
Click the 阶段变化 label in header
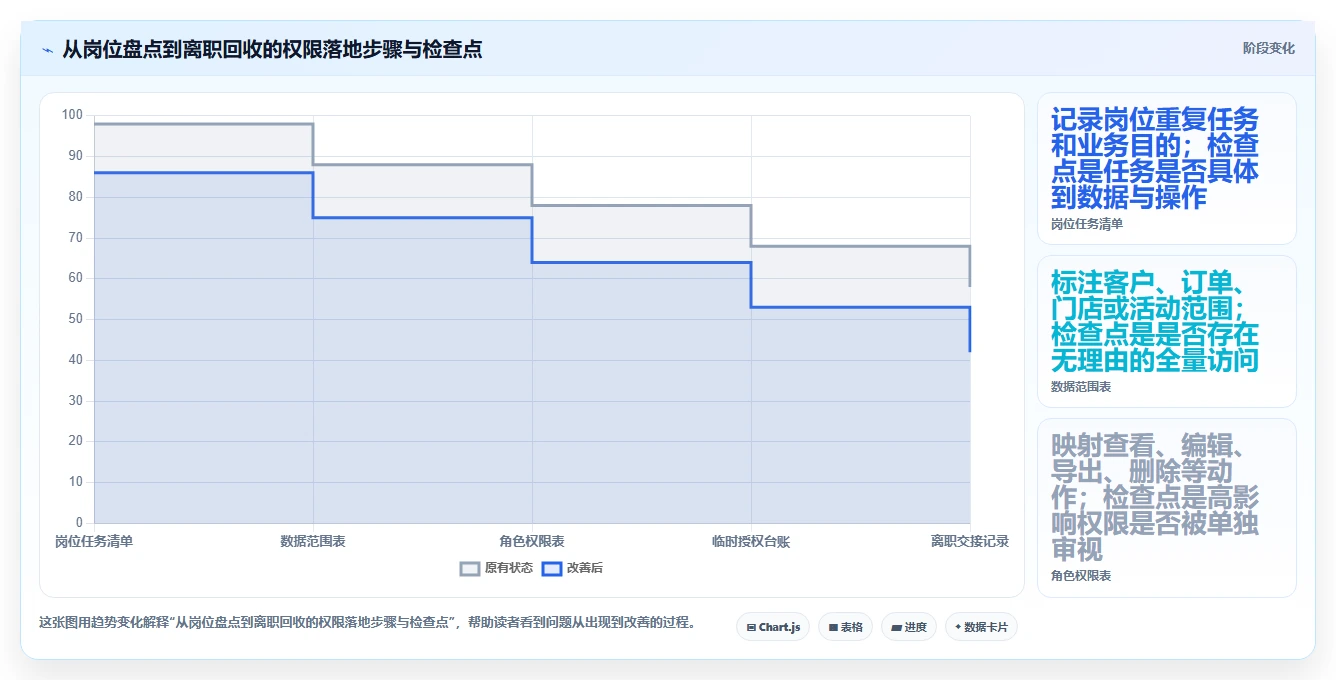(x=1268, y=48)
